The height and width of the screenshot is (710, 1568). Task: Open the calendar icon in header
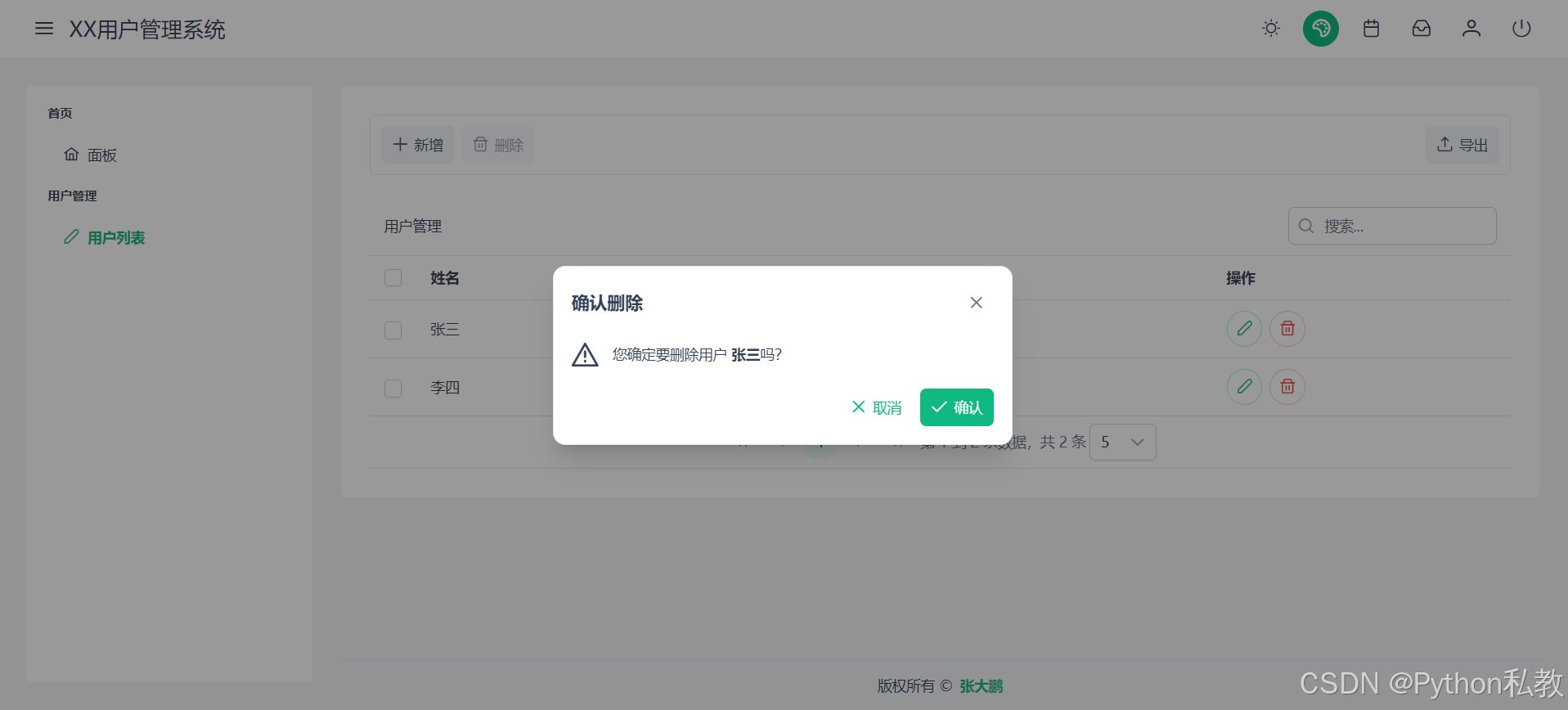(x=1371, y=29)
